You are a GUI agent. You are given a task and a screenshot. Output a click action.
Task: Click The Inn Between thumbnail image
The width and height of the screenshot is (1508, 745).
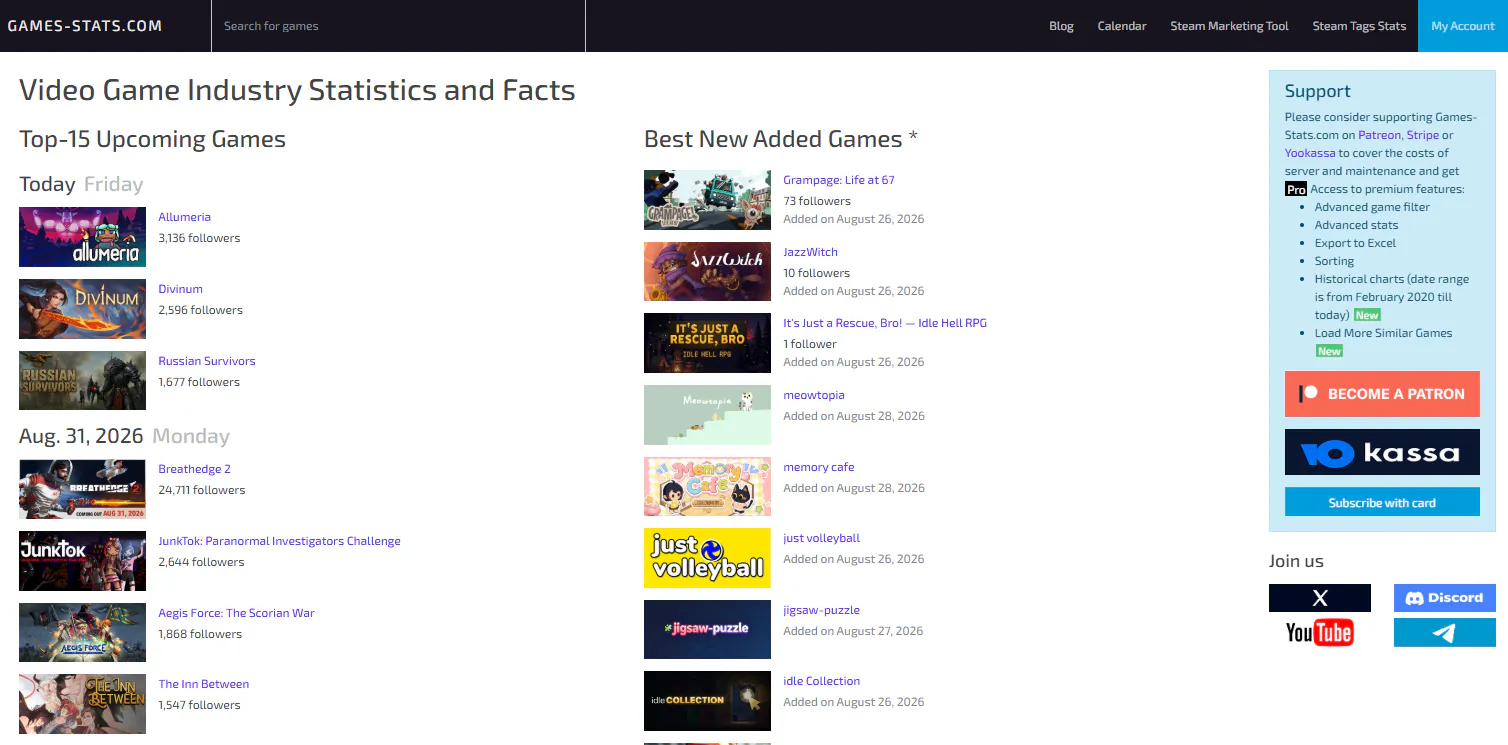(x=82, y=704)
